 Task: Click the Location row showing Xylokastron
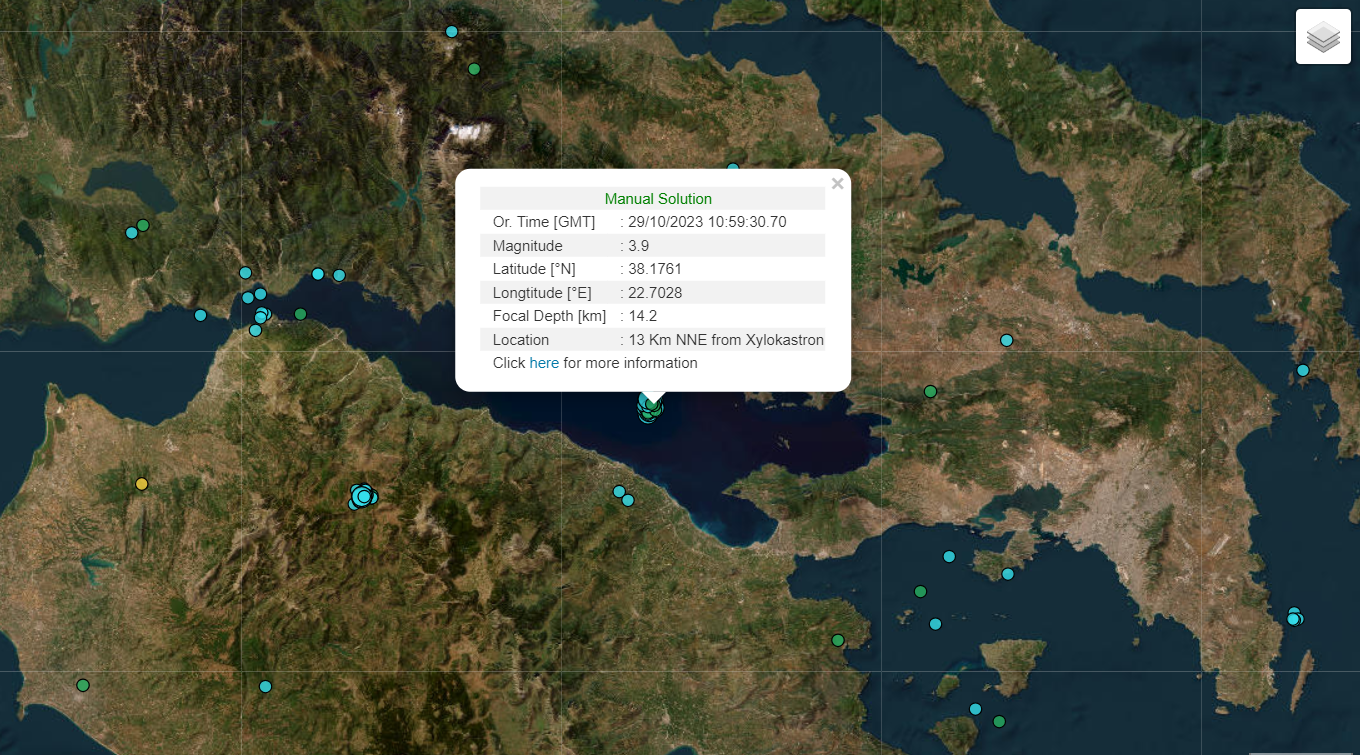(x=652, y=340)
